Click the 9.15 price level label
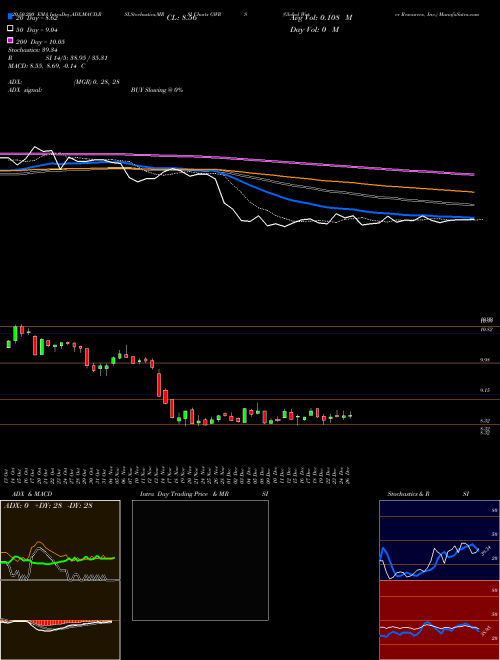500x660 pixels. click(x=485, y=390)
